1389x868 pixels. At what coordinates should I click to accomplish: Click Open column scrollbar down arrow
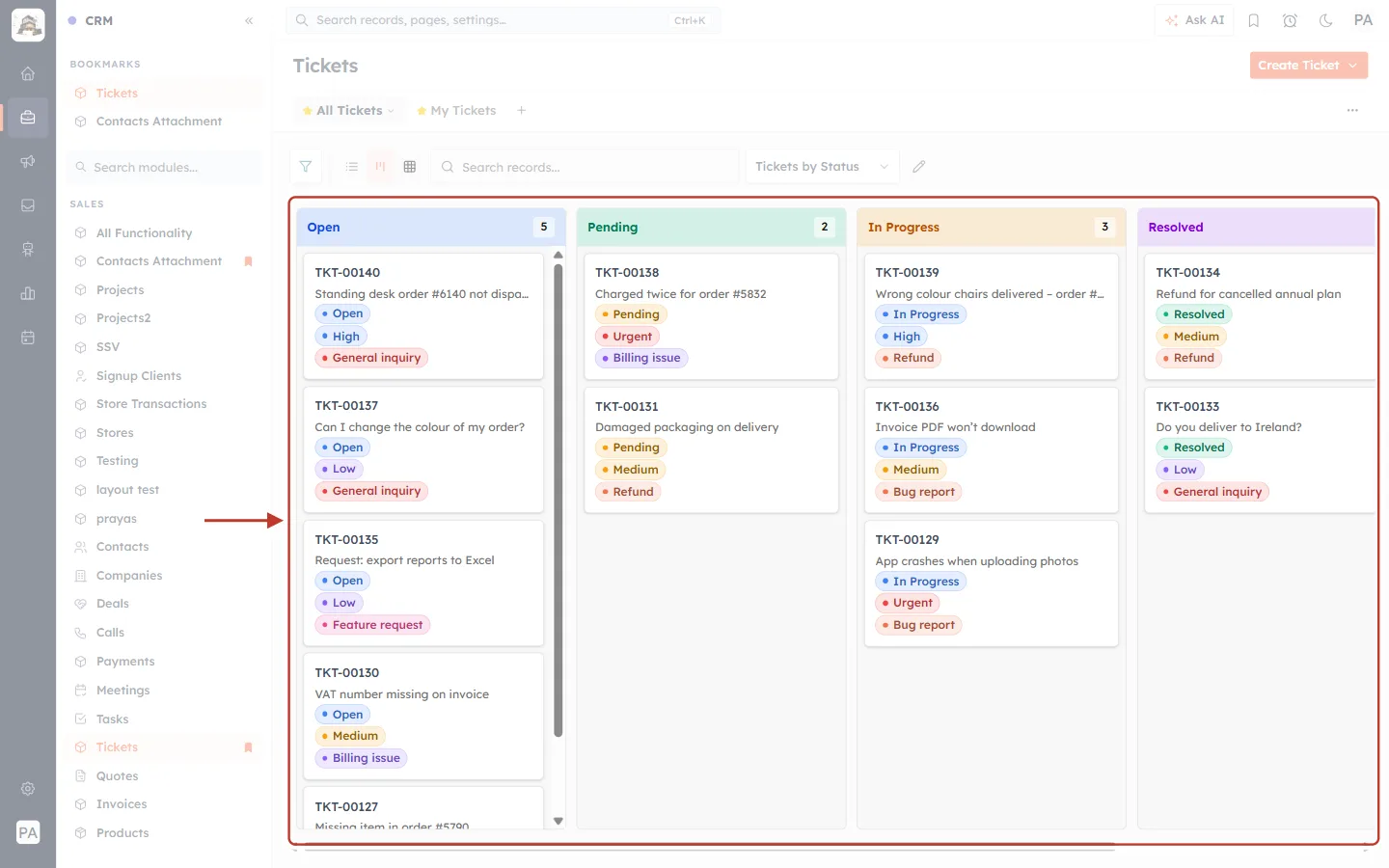click(558, 821)
